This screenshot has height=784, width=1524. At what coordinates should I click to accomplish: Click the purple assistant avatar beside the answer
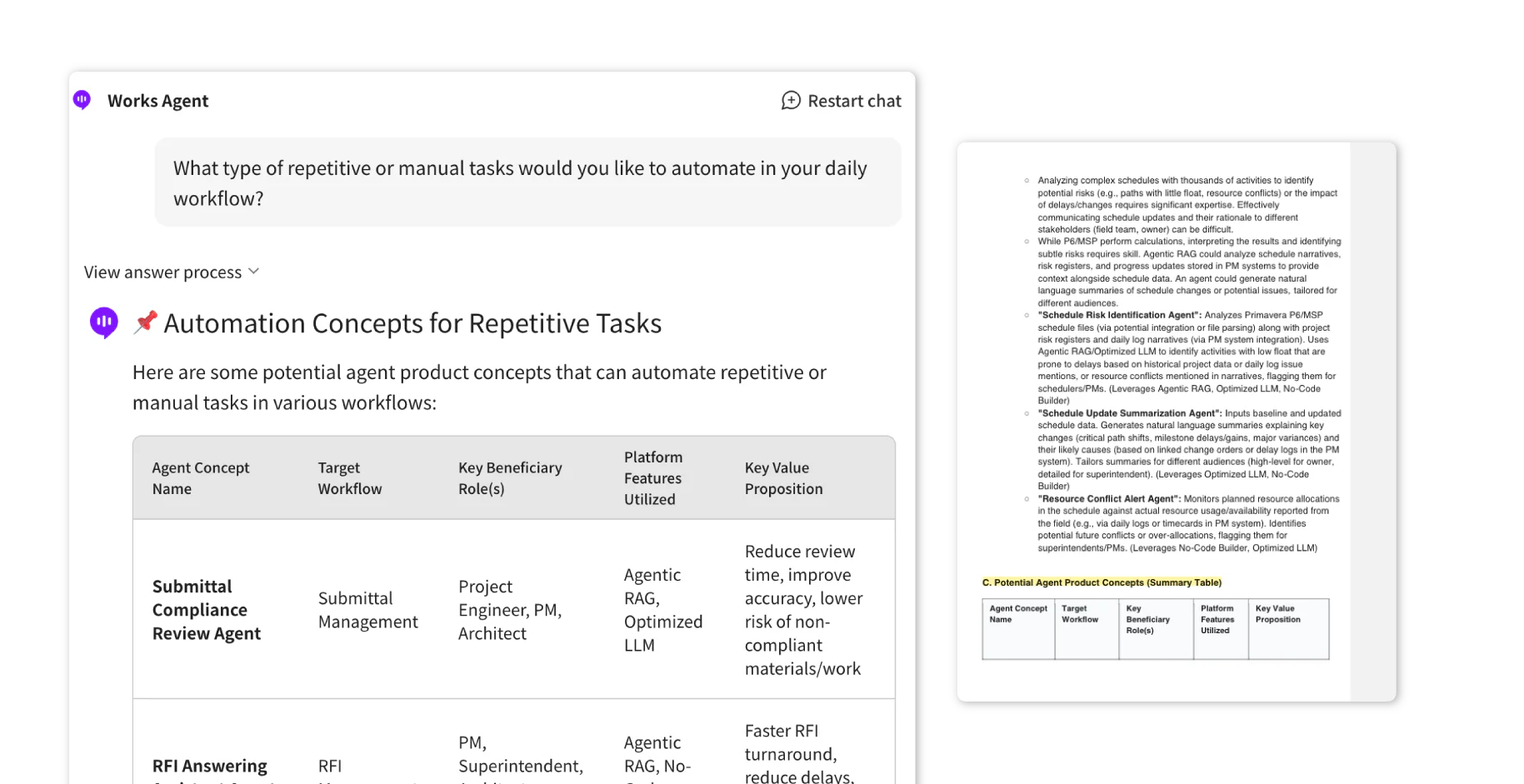(x=103, y=322)
